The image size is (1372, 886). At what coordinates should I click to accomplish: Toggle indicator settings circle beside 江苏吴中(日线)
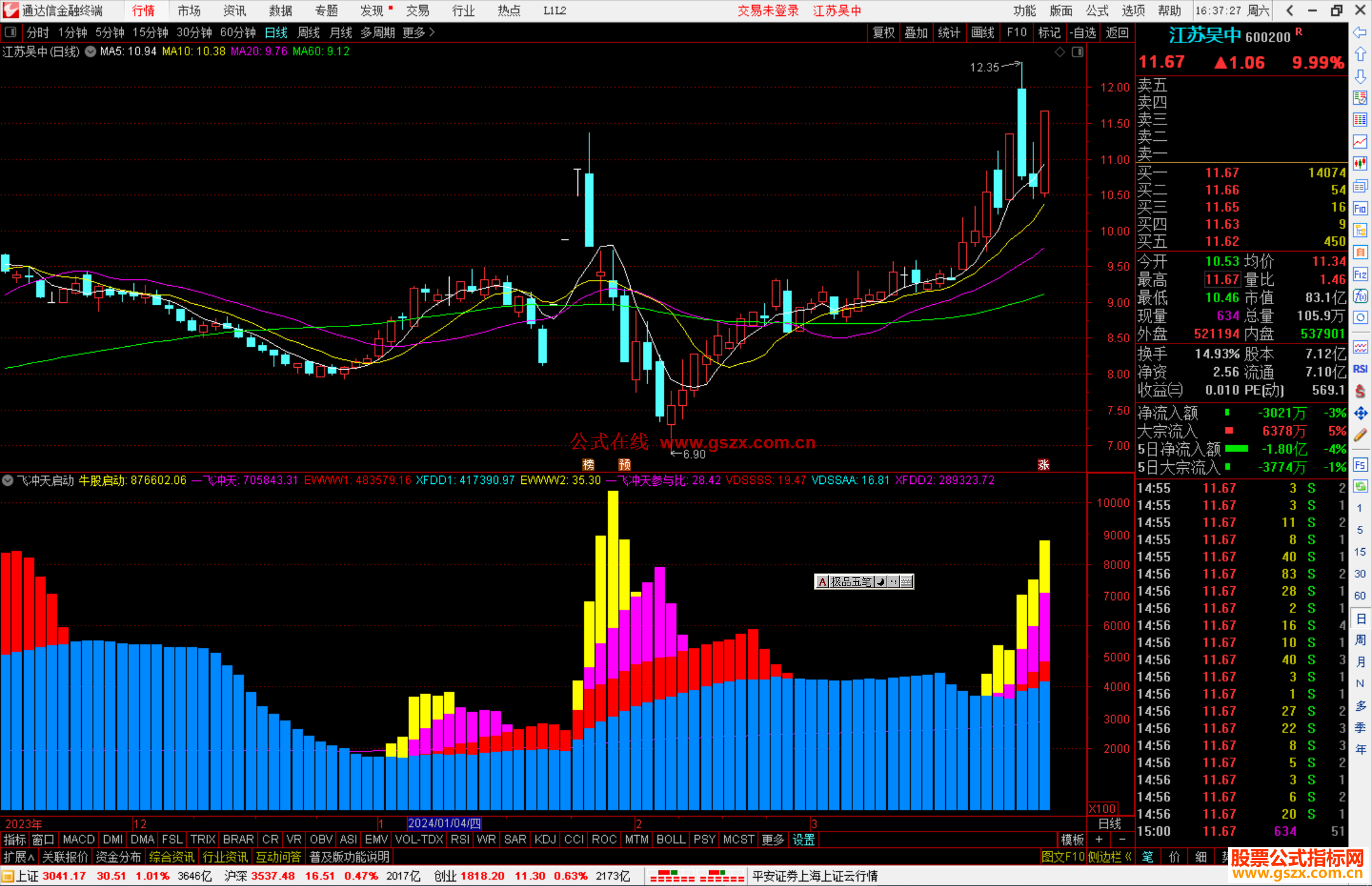point(91,51)
